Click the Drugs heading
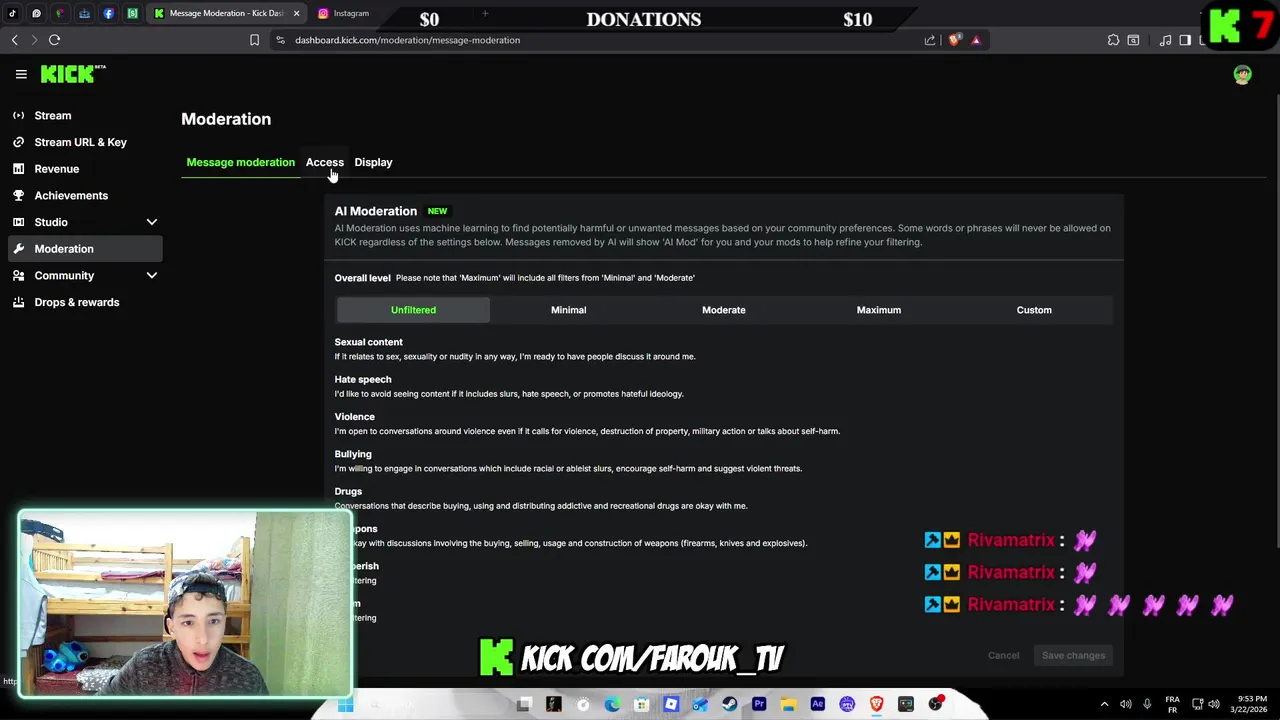Viewport: 1280px width, 720px height. coord(348,491)
